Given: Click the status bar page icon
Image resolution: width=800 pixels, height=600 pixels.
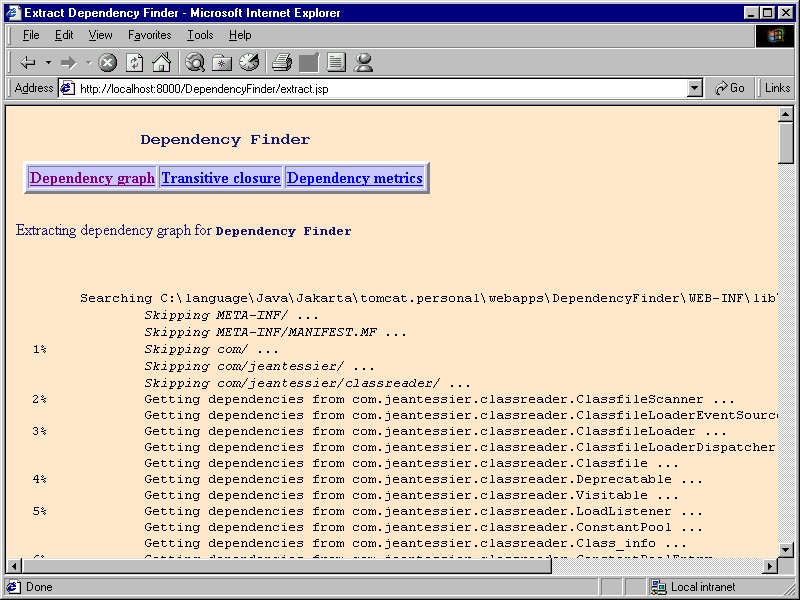Looking at the screenshot, I should [x=14, y=587].
